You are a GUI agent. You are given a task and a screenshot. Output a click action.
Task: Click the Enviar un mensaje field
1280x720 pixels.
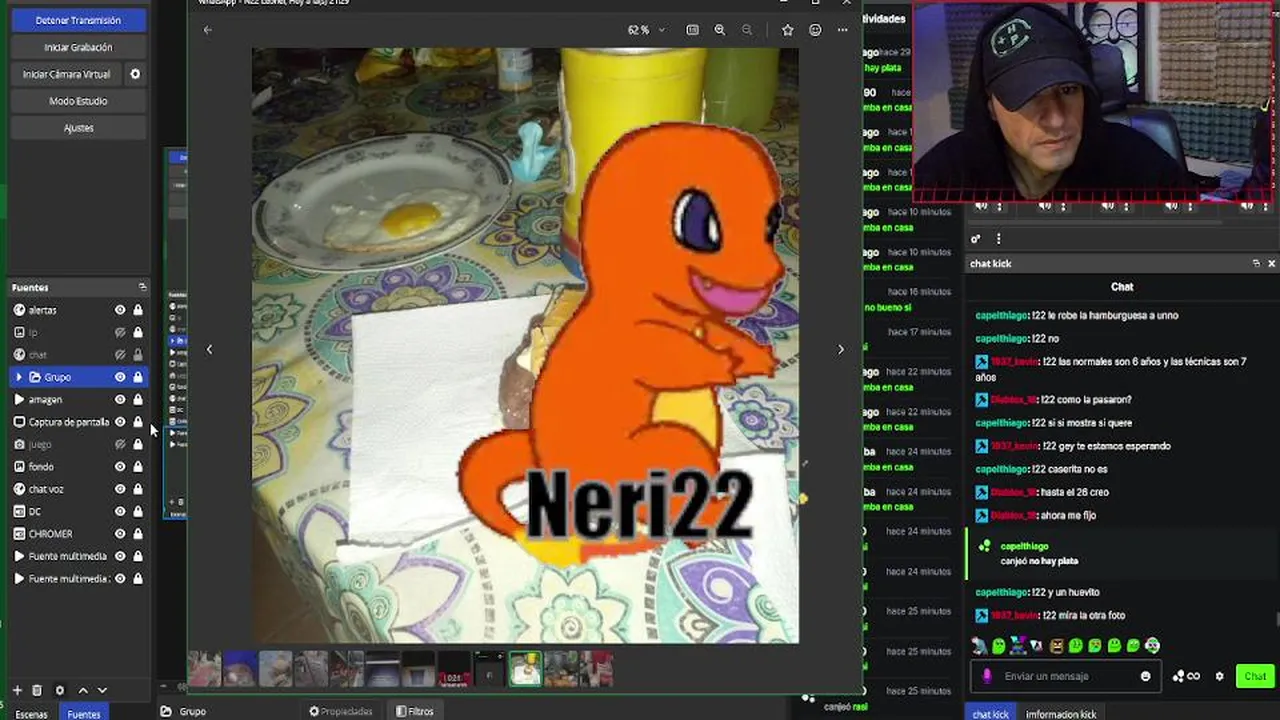tap(1064, 676)
